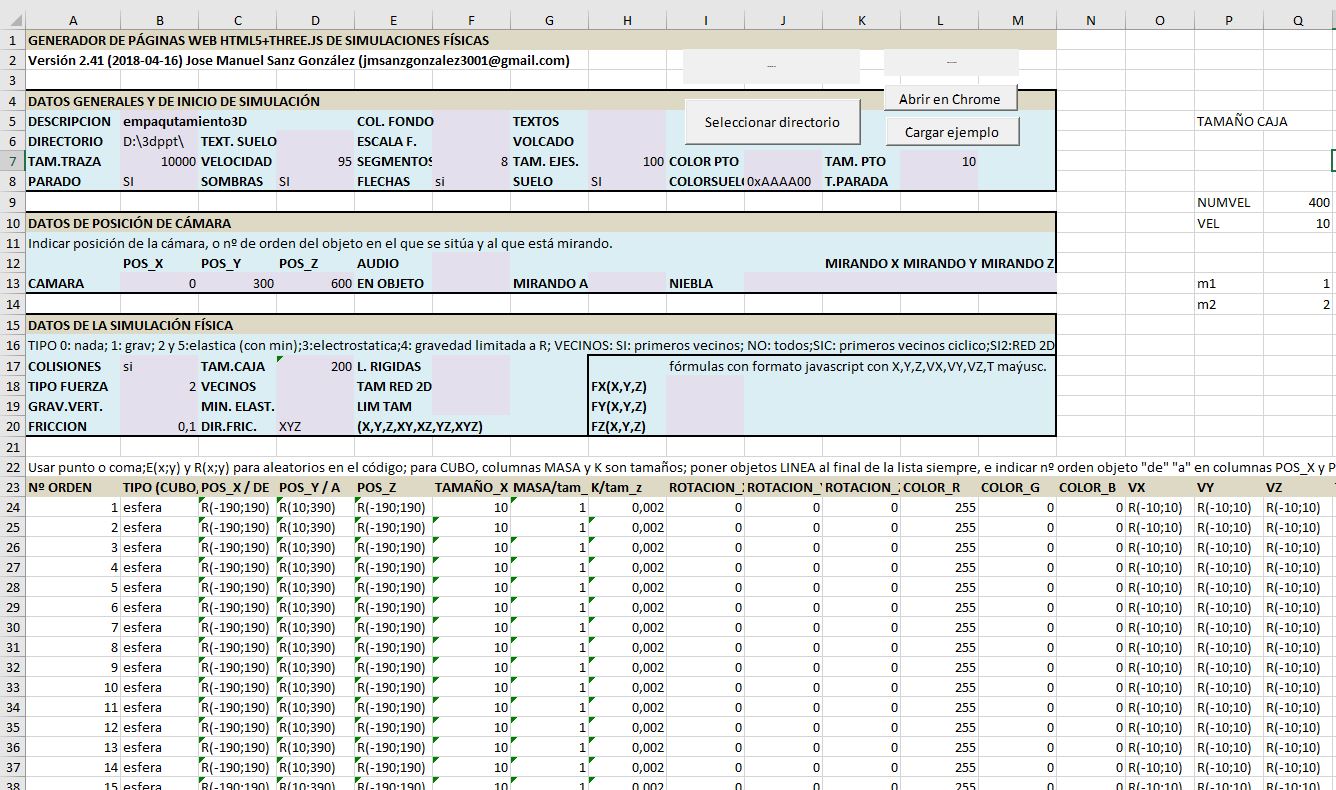1336x790 pixels.
Task: Select the COLOR_R column heading cell
Action: point(938,488)
